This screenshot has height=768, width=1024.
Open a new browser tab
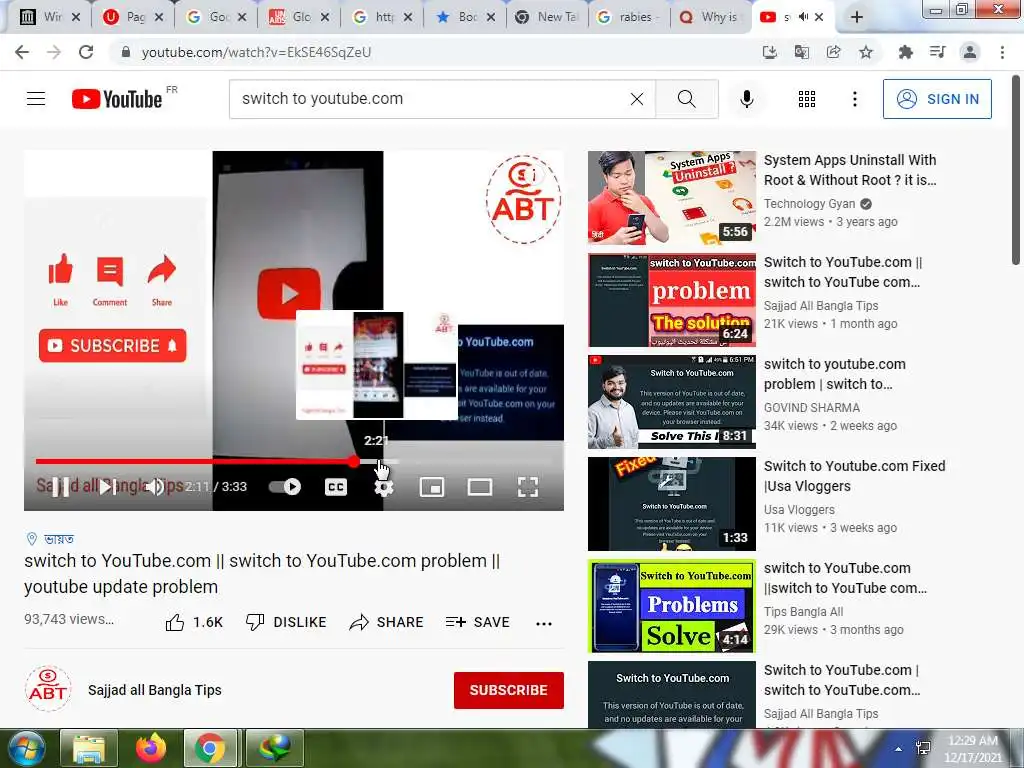(x=857, y=17)
